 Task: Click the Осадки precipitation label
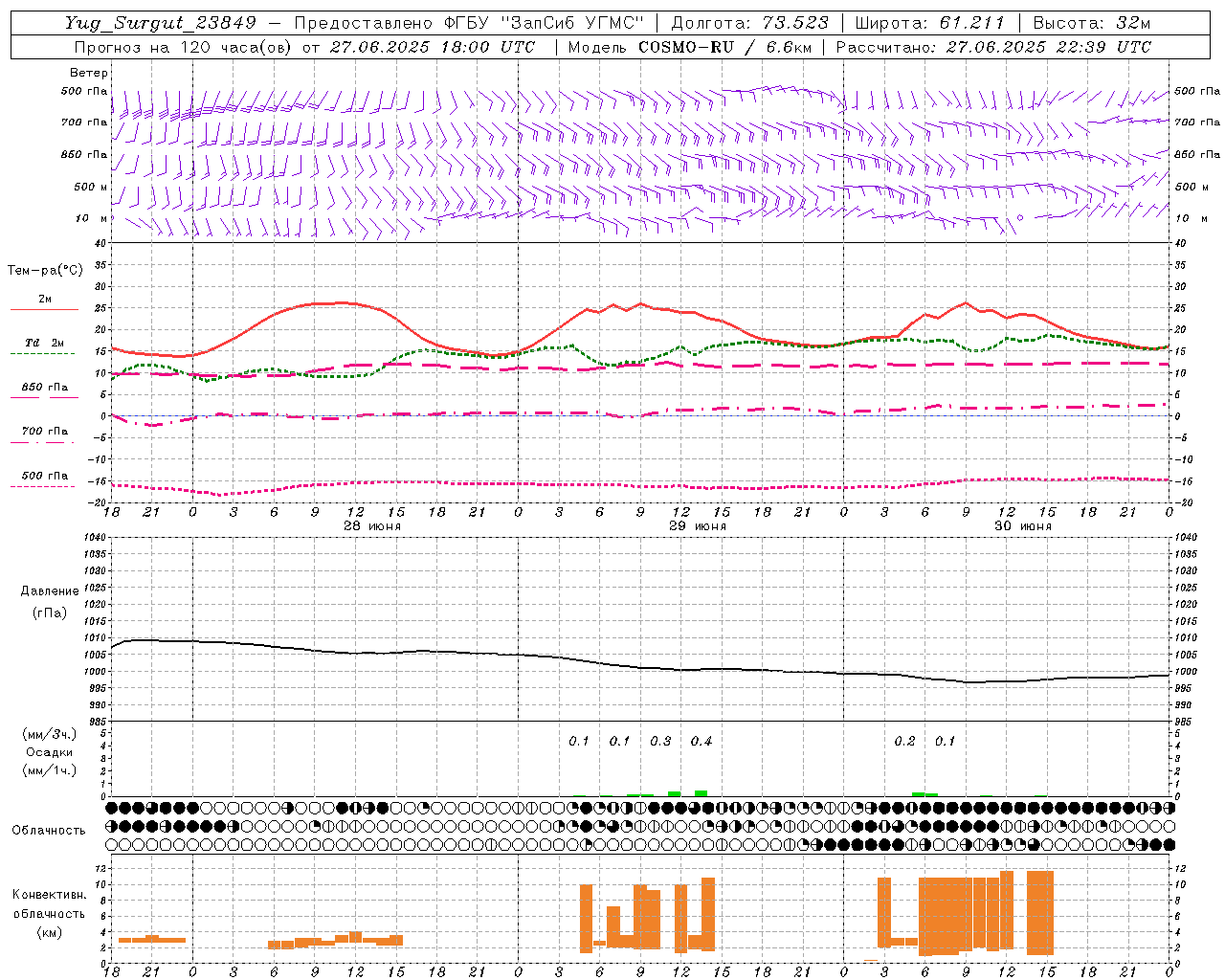[x=50, y=752]
